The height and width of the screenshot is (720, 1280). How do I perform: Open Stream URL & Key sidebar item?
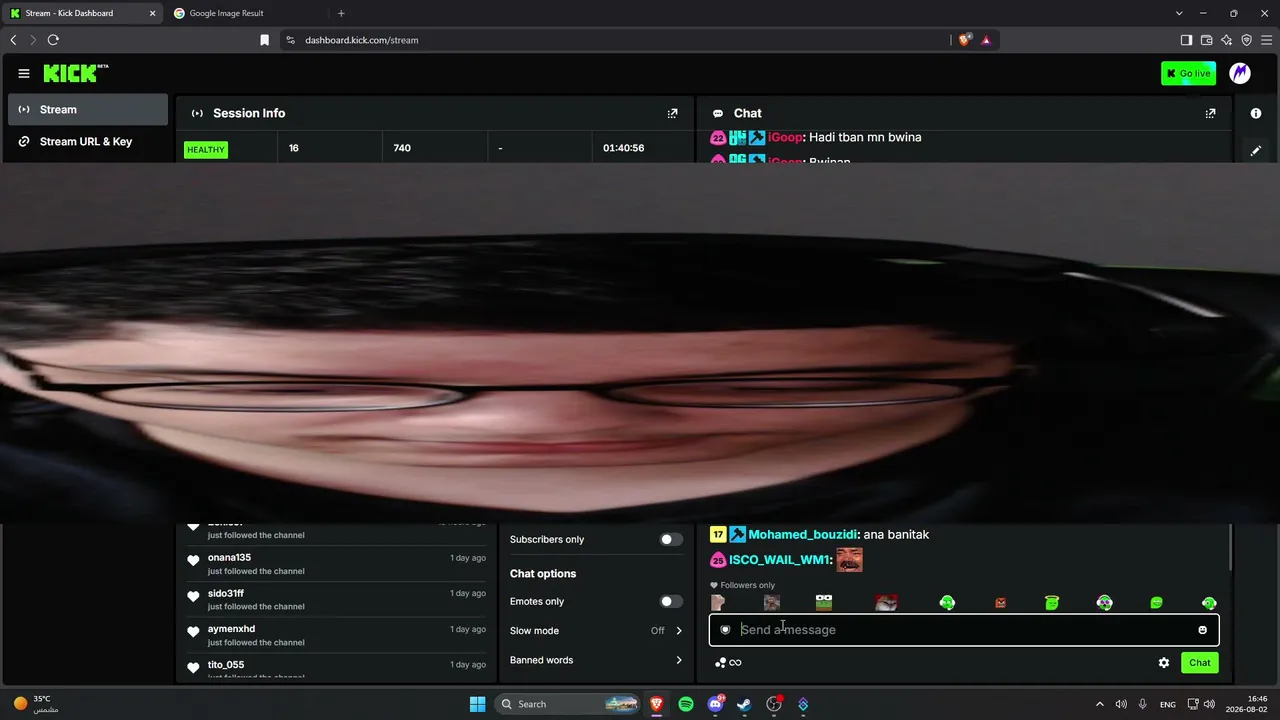88,142
